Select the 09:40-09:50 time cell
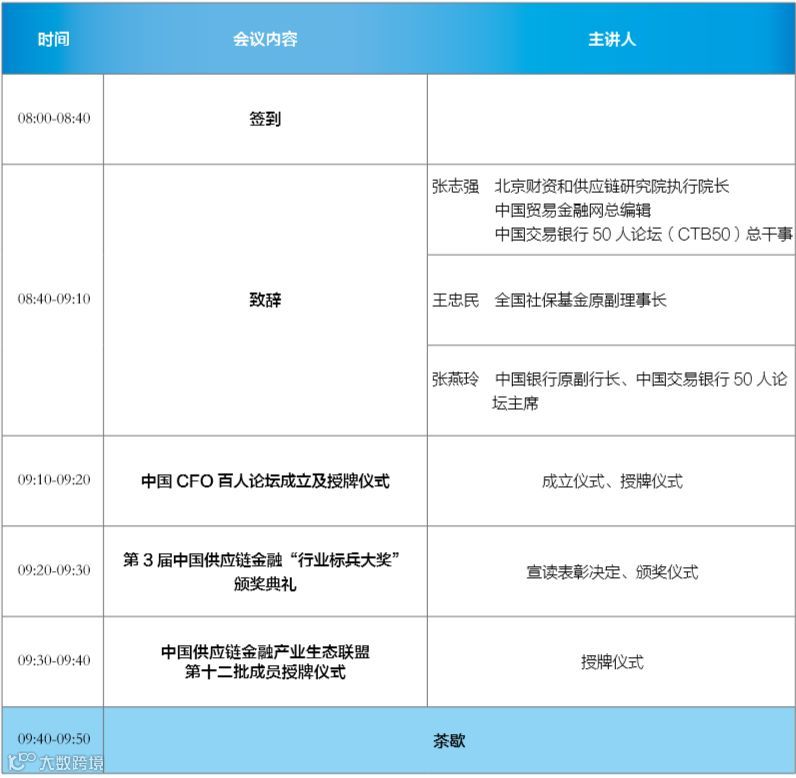The width and height of the screenshot is (796, 778). (x=54, y=738)
